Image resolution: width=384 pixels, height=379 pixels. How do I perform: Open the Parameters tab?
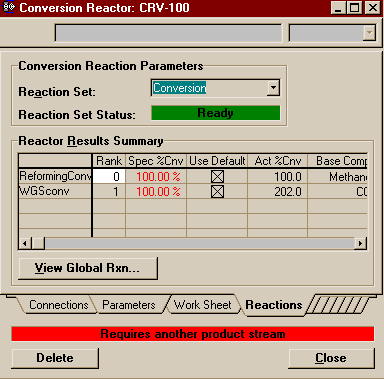(129, 305)
